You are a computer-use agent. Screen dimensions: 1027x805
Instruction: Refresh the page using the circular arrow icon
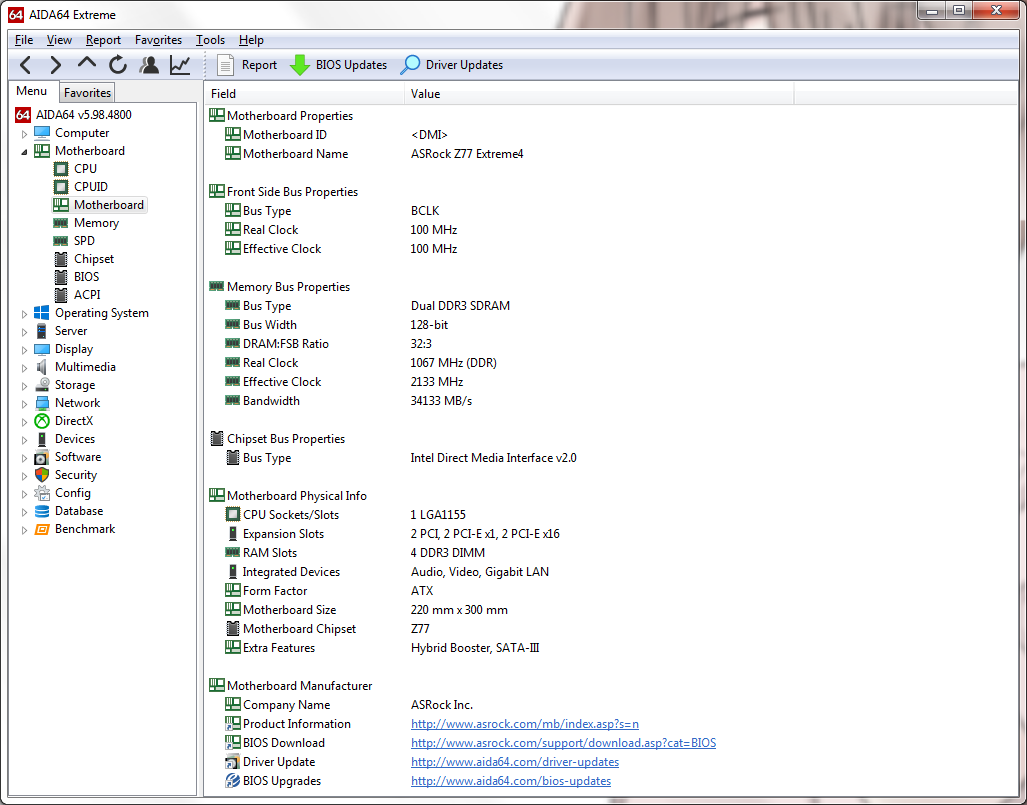pos(118,65)
